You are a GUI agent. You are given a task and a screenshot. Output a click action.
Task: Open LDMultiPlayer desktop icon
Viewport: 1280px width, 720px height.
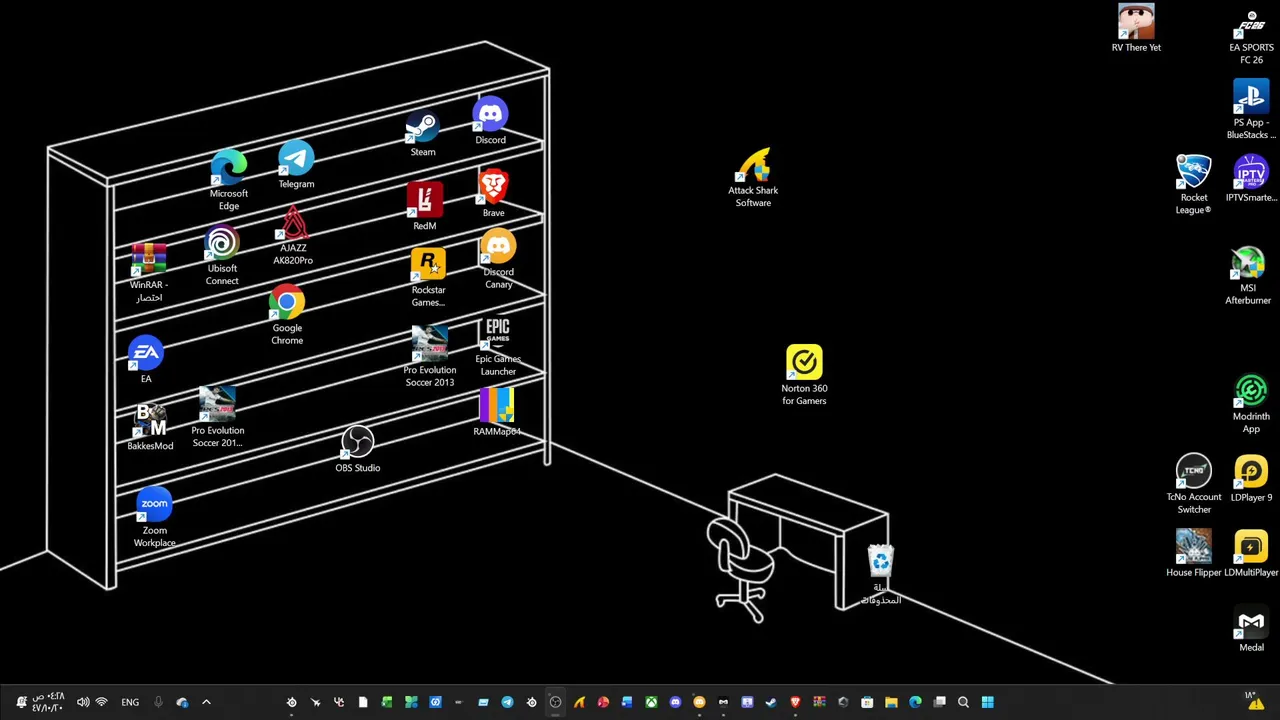1251,554
